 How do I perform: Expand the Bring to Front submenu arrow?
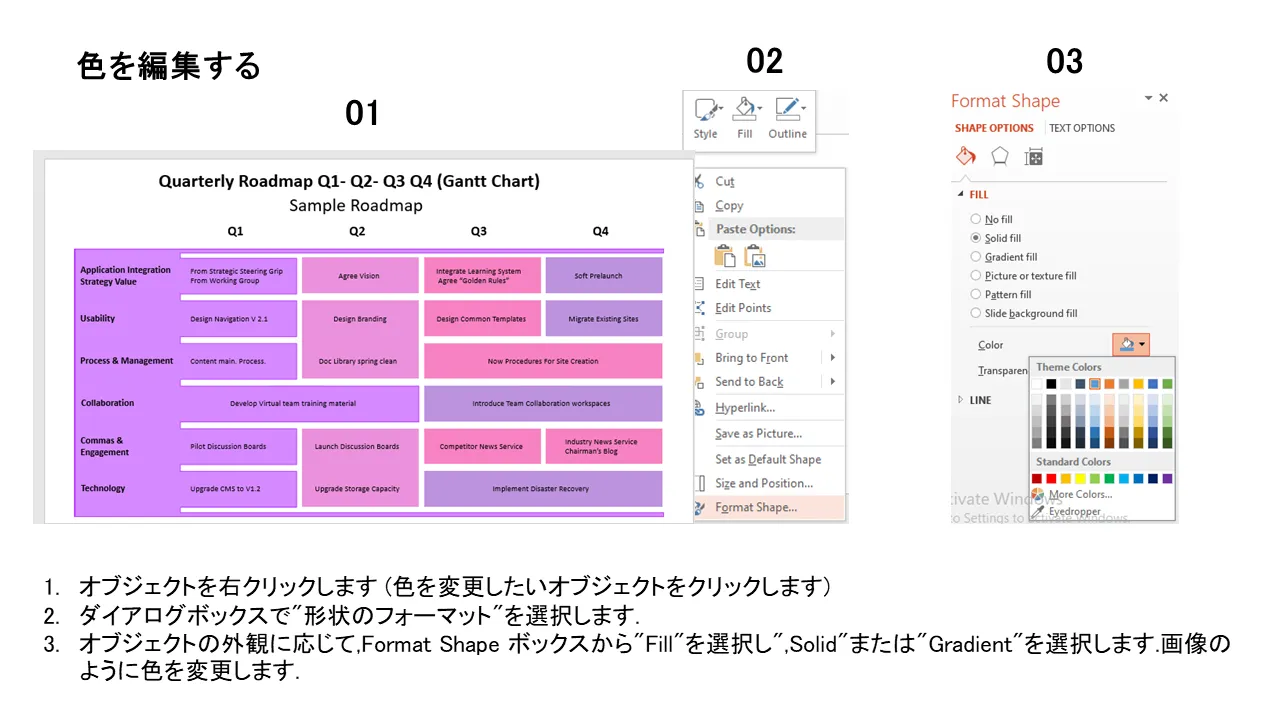tap(832, 358)
